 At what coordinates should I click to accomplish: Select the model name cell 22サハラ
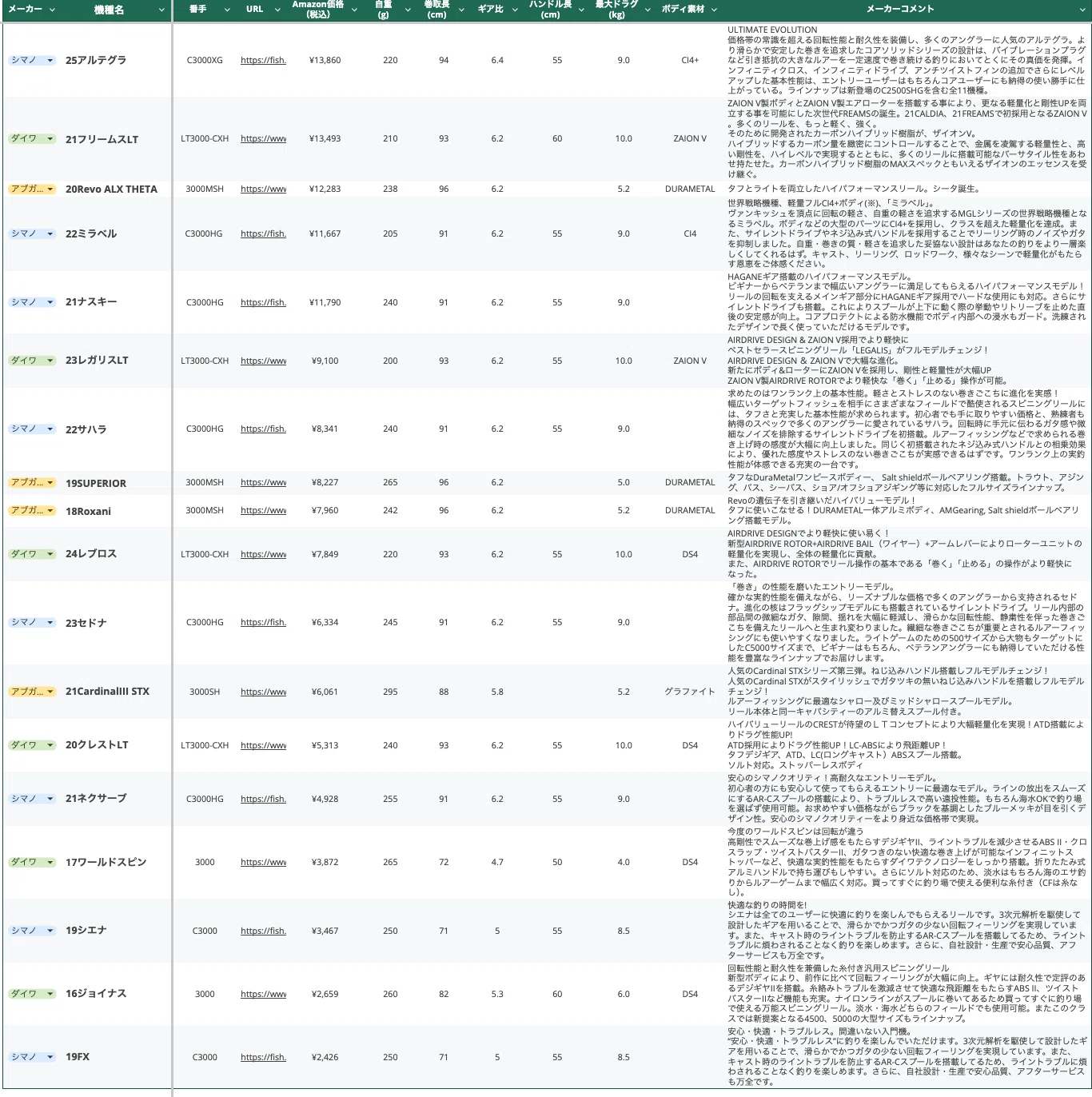86,429
